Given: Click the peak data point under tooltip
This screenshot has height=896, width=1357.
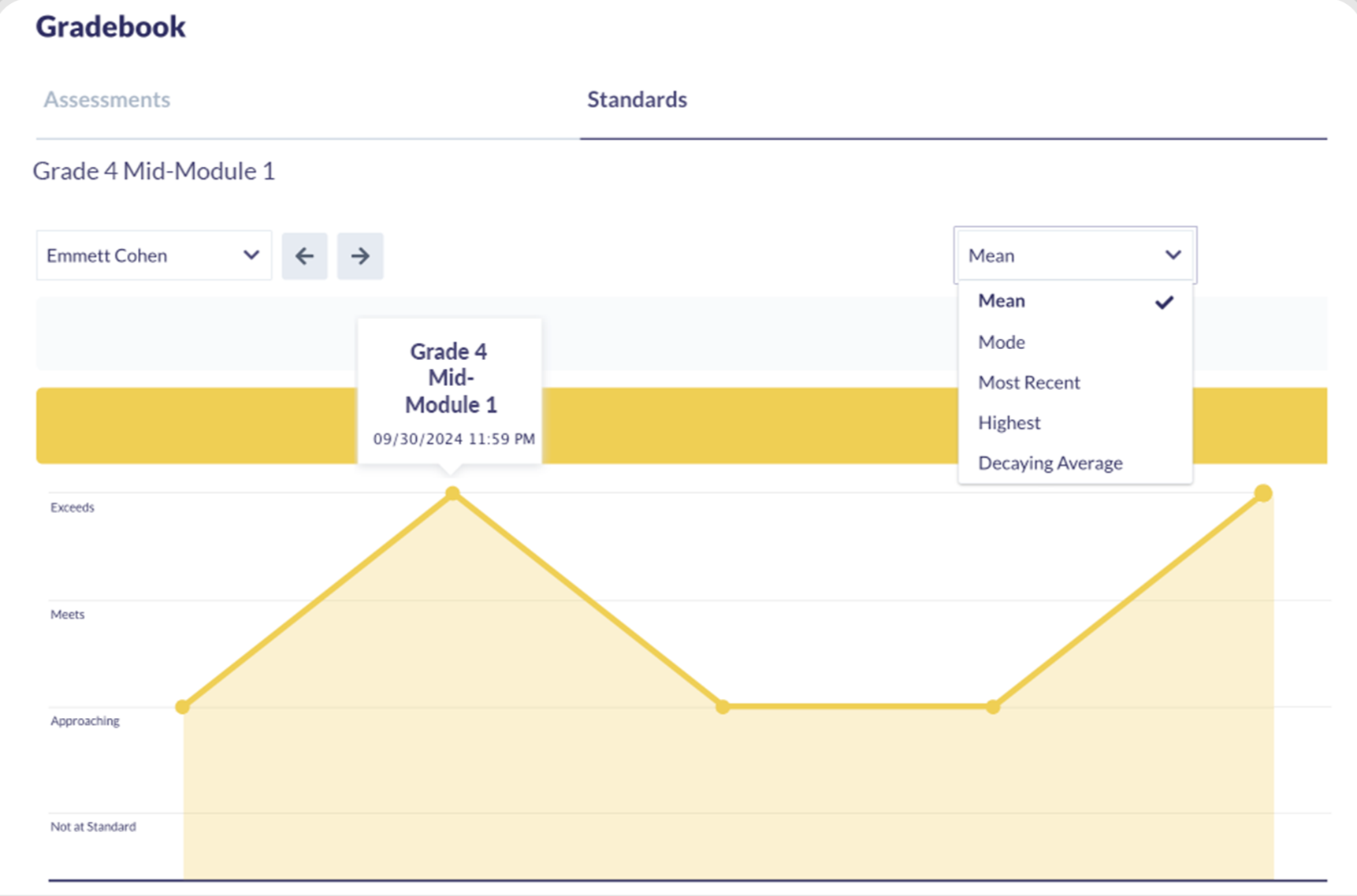Looking at the screenshot, I should tap(452, 494).
